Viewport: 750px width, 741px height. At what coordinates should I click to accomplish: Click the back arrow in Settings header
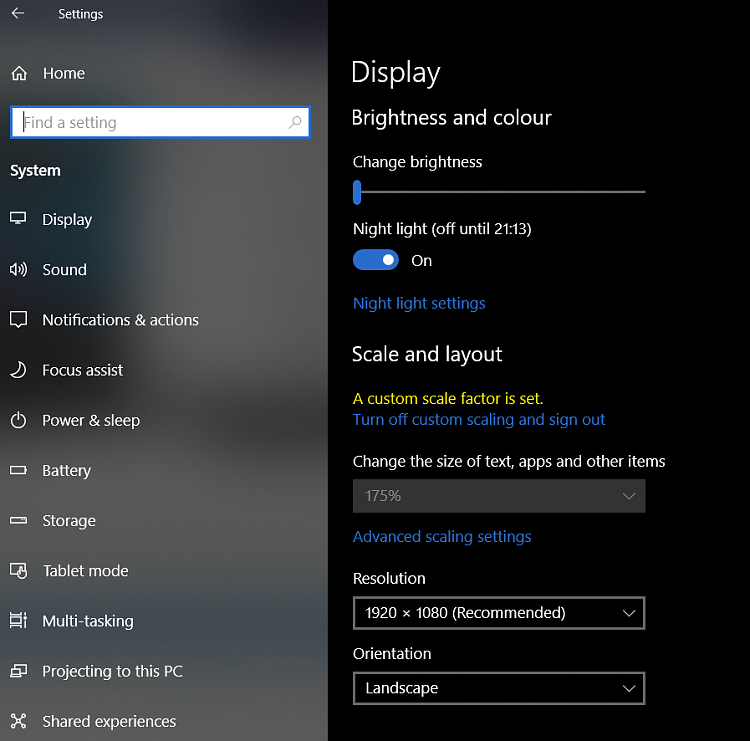[x=18, y=13]
